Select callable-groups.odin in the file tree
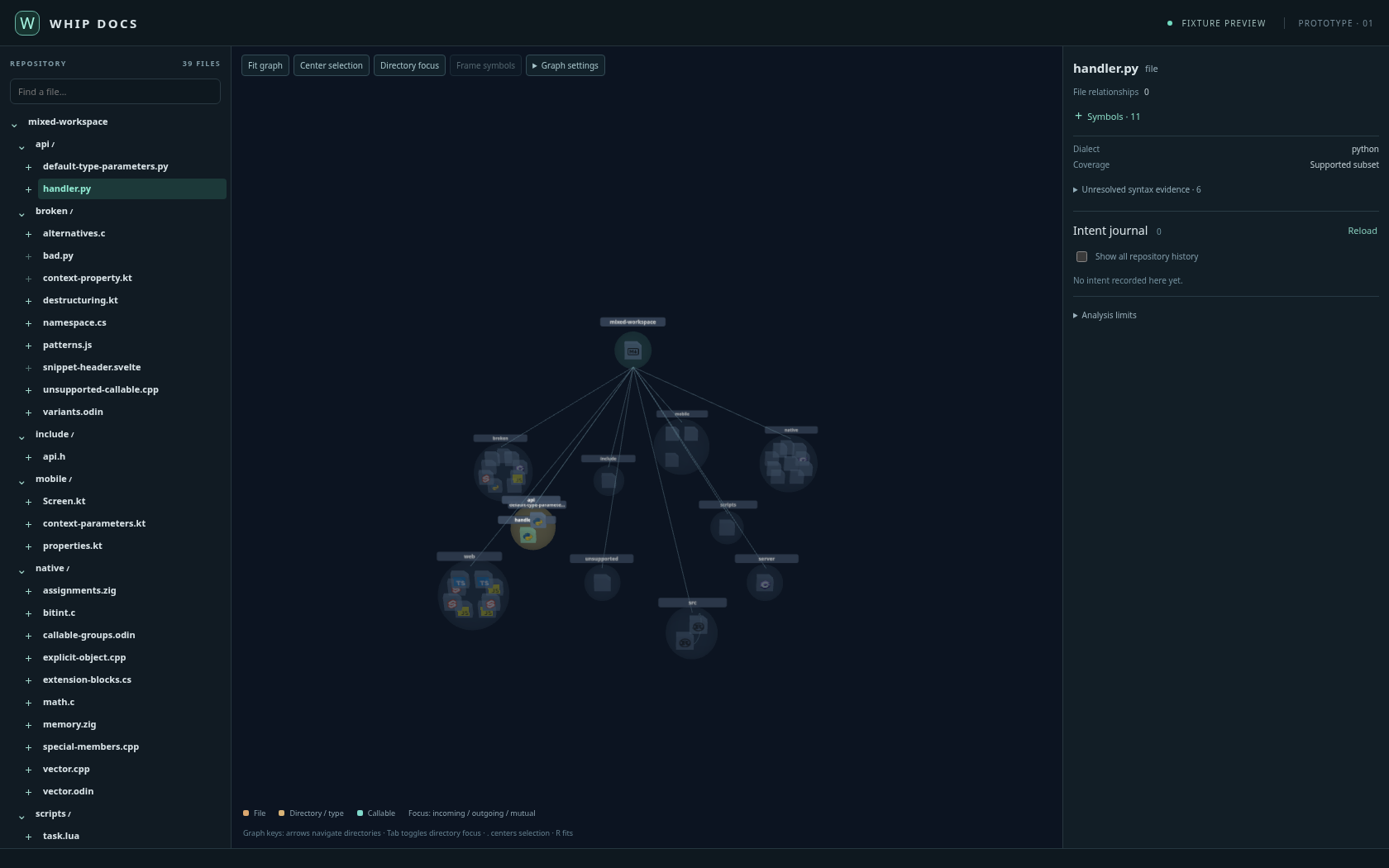The image size is (1389, 868). coord(89,635)
